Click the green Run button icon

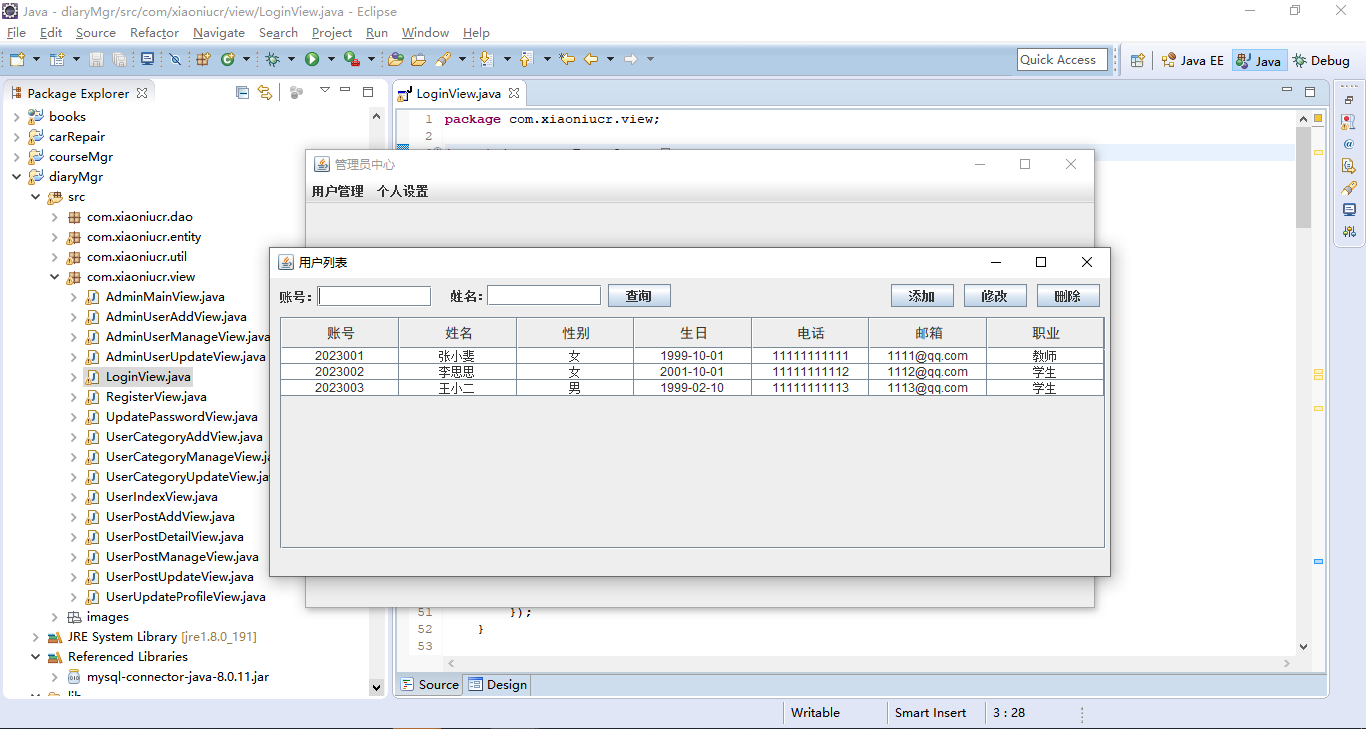[x=312, y=60]
